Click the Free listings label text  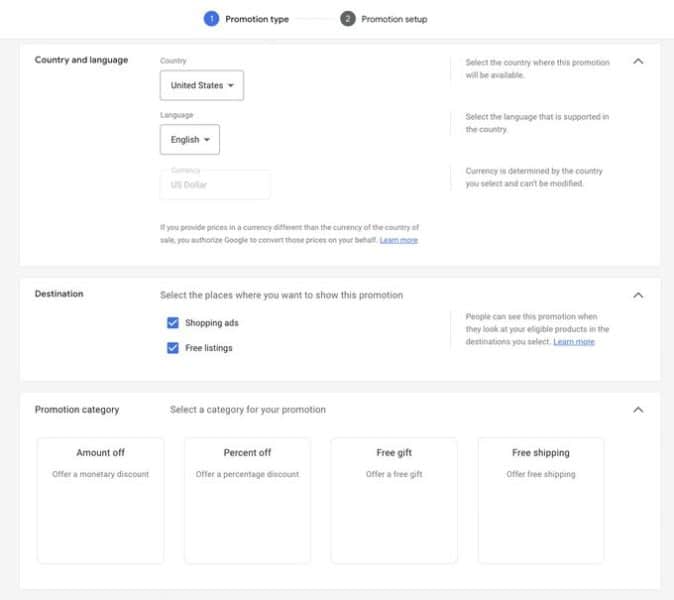pos(209,348)
